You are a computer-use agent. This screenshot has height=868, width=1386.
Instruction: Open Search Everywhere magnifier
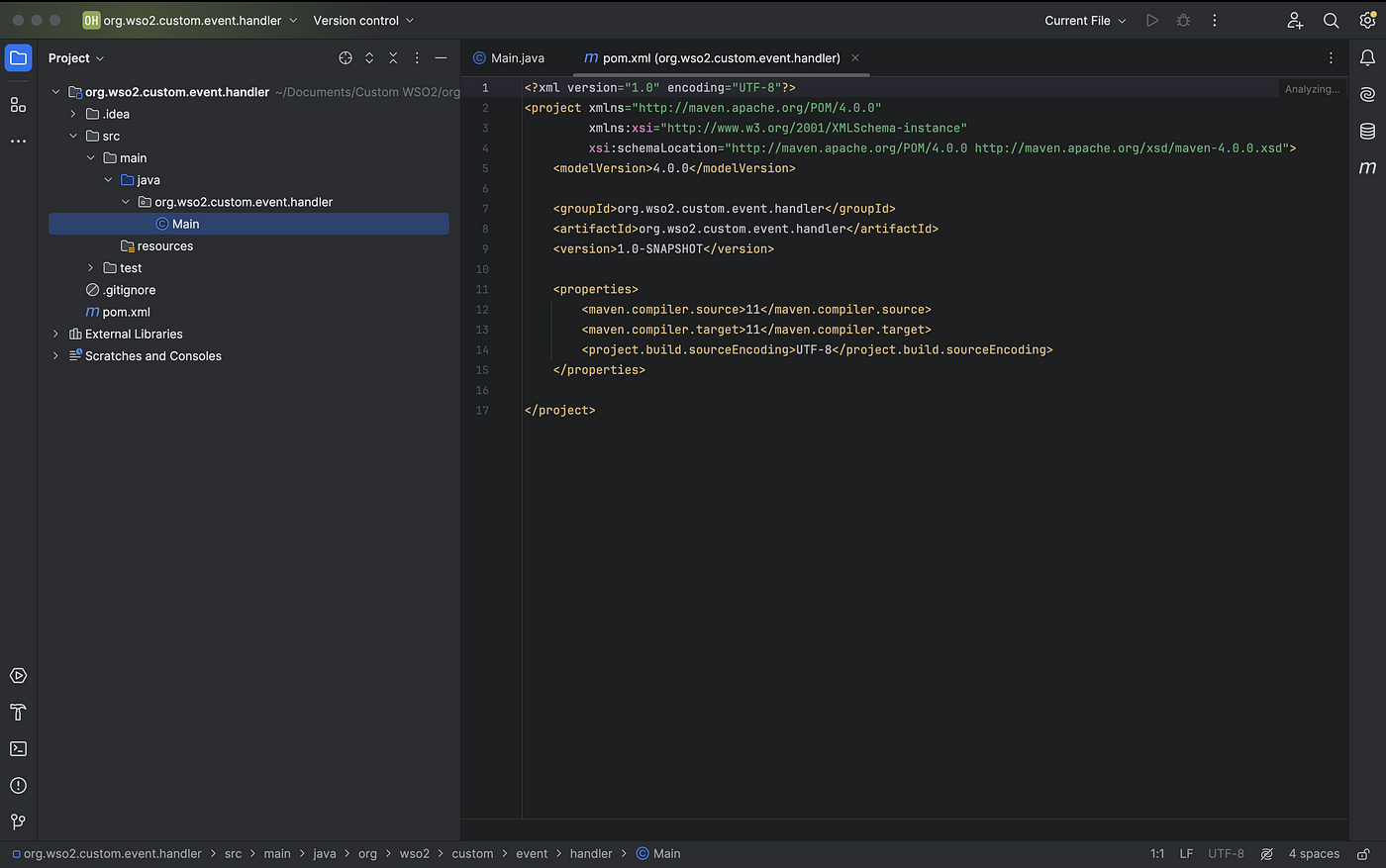tap(1332, 21)
